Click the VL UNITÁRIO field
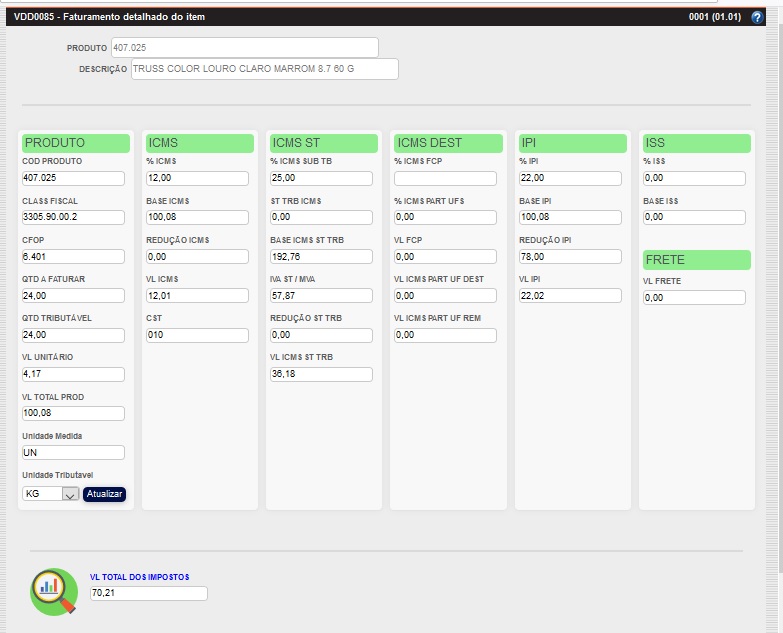The image size is (783, 633). pos(73,374)
